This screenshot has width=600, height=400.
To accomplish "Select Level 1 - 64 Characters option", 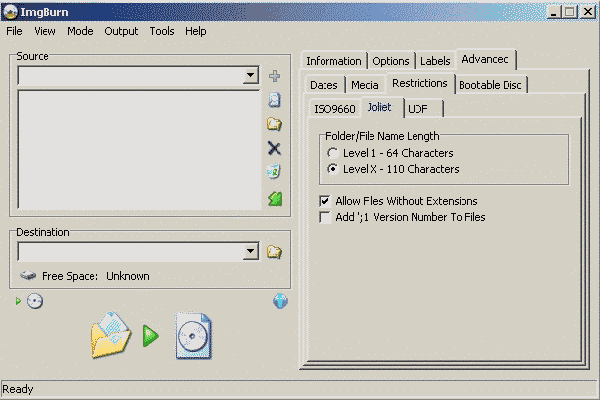I will point(333,153).
